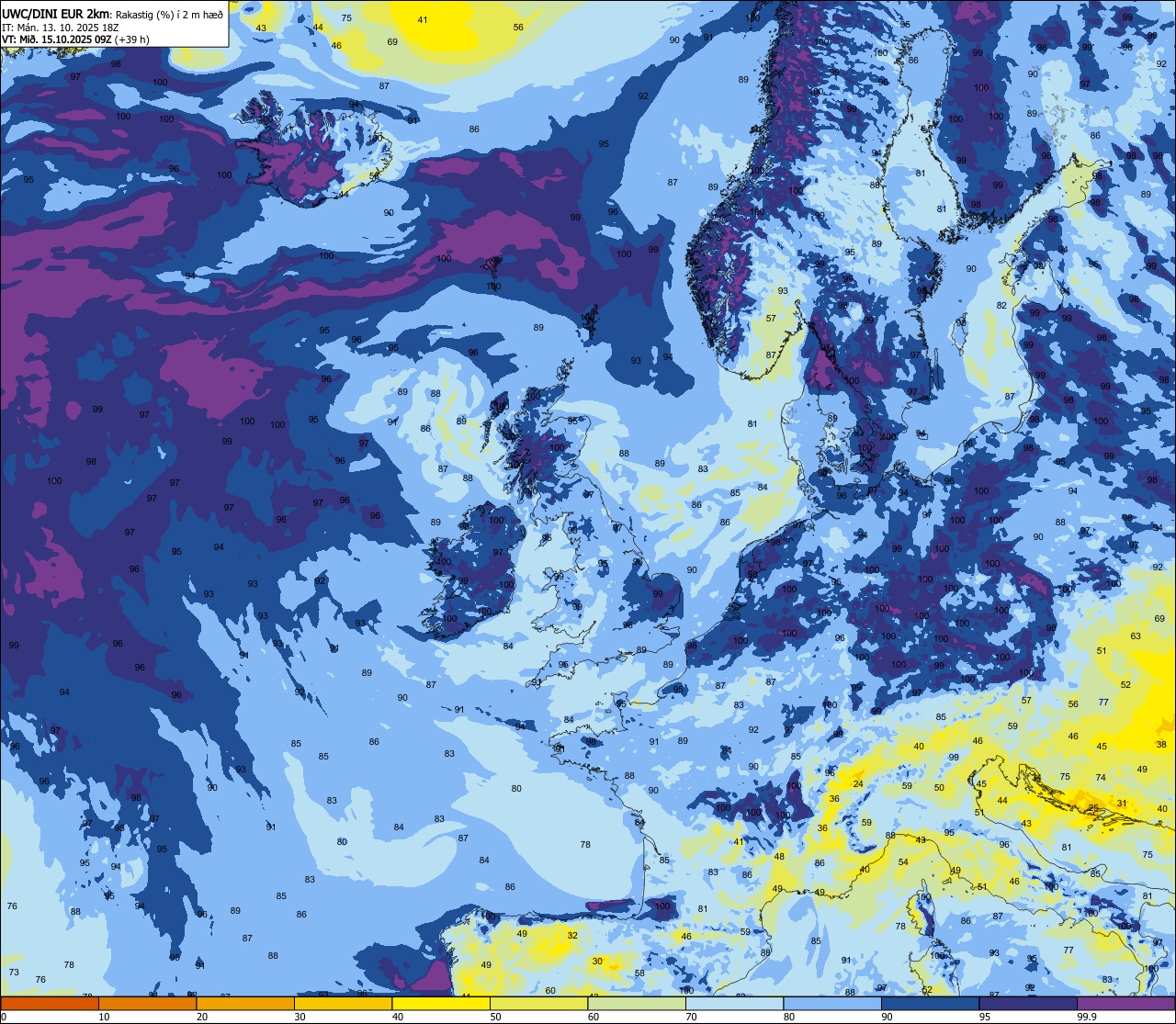Click the legend scale label '90'
The width and height of the screenshot is (1176, 1024).
(x=887, y=1017)
